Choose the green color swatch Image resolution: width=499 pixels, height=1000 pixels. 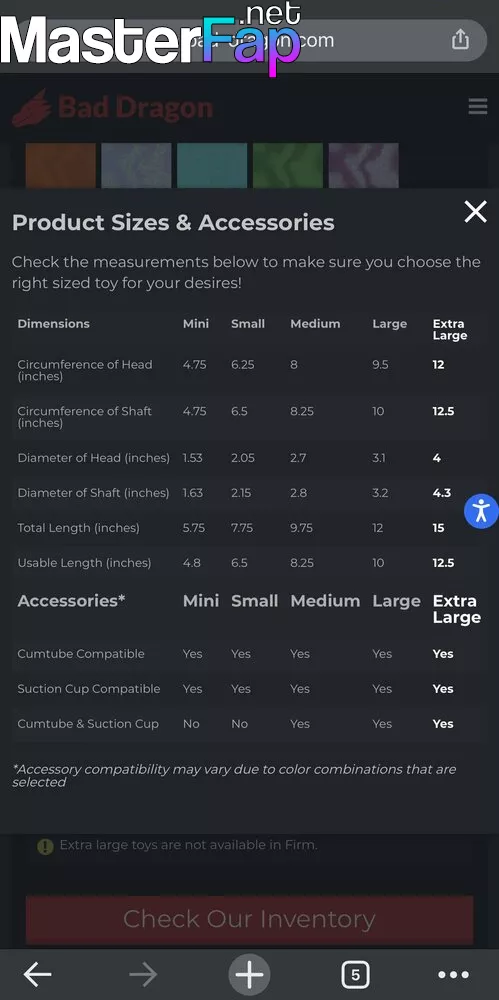point(288,166)
